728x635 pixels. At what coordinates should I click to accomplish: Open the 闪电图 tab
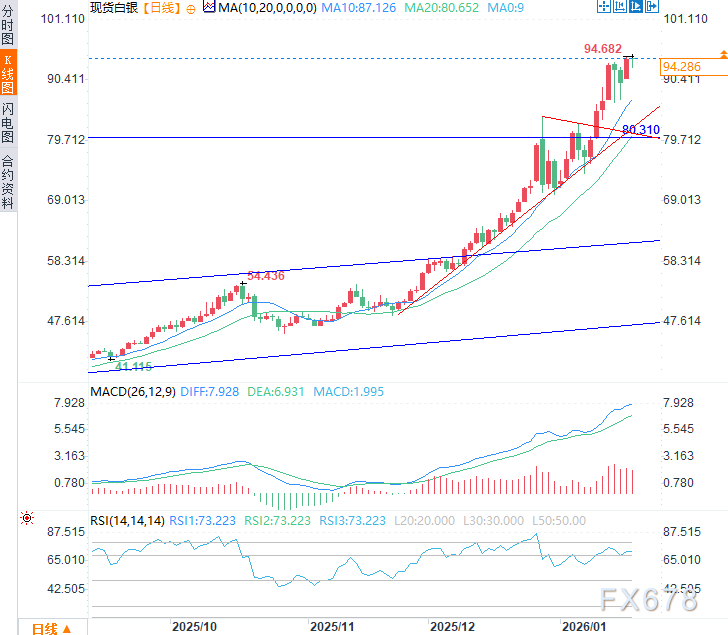point(8,122)
